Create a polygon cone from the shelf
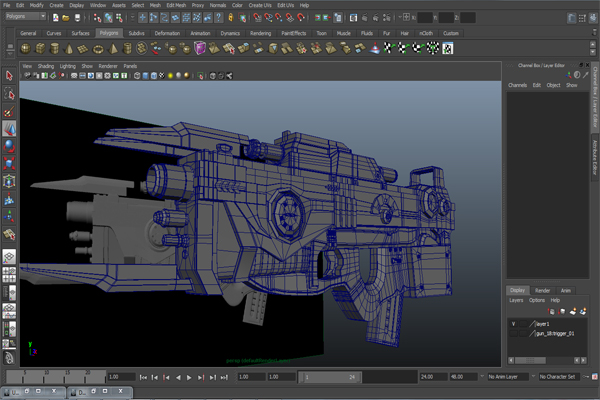This screenshot has width=600, height=400. pyautogui.click(x=69, y=49)
